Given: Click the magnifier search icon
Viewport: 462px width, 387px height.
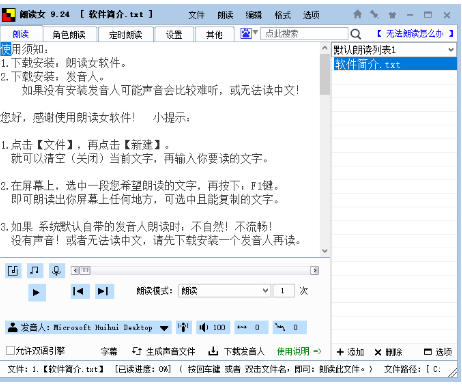Looking at the screenshot, I should point(356,34).
